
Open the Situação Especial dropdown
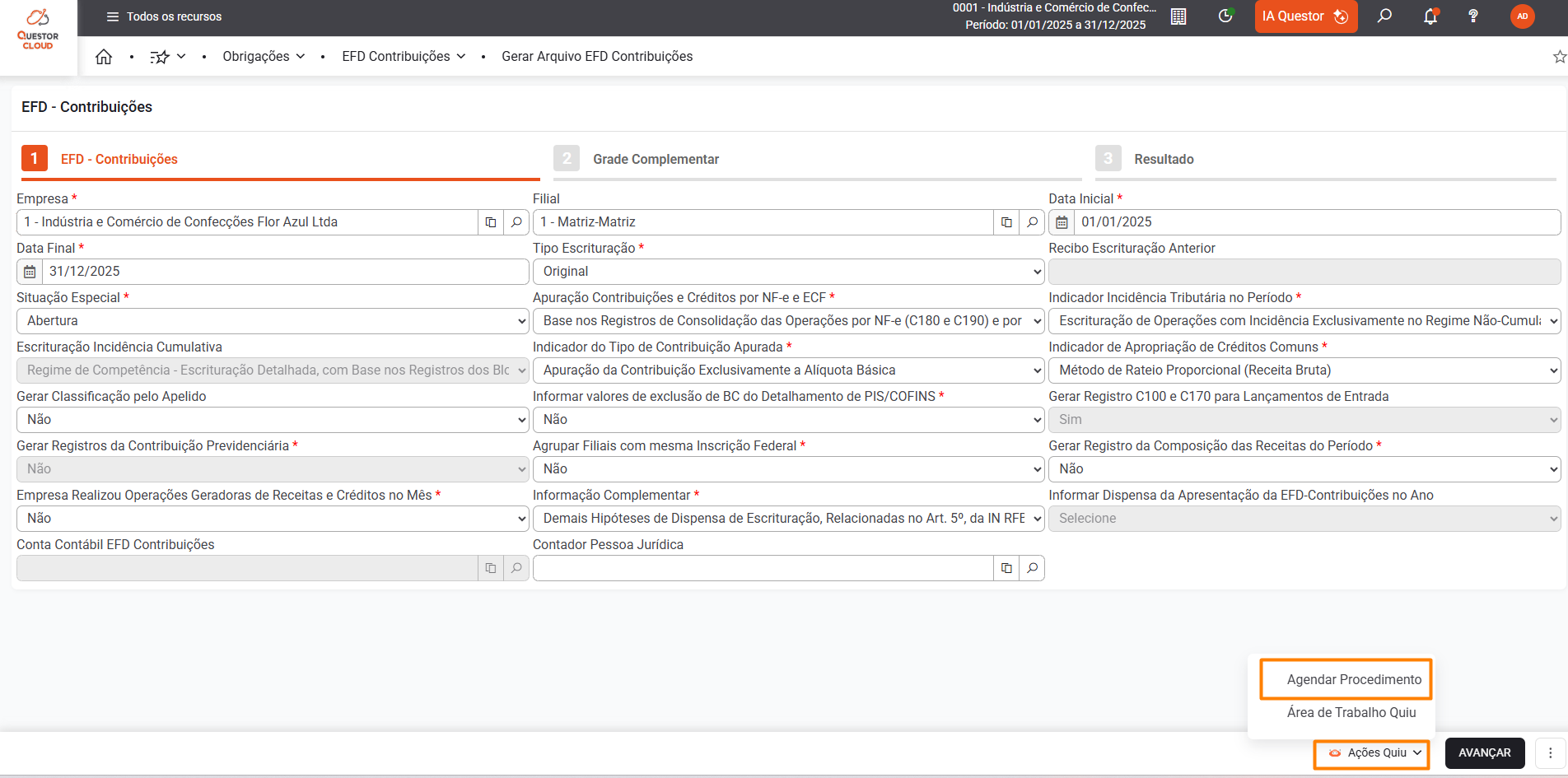[272, 321]
